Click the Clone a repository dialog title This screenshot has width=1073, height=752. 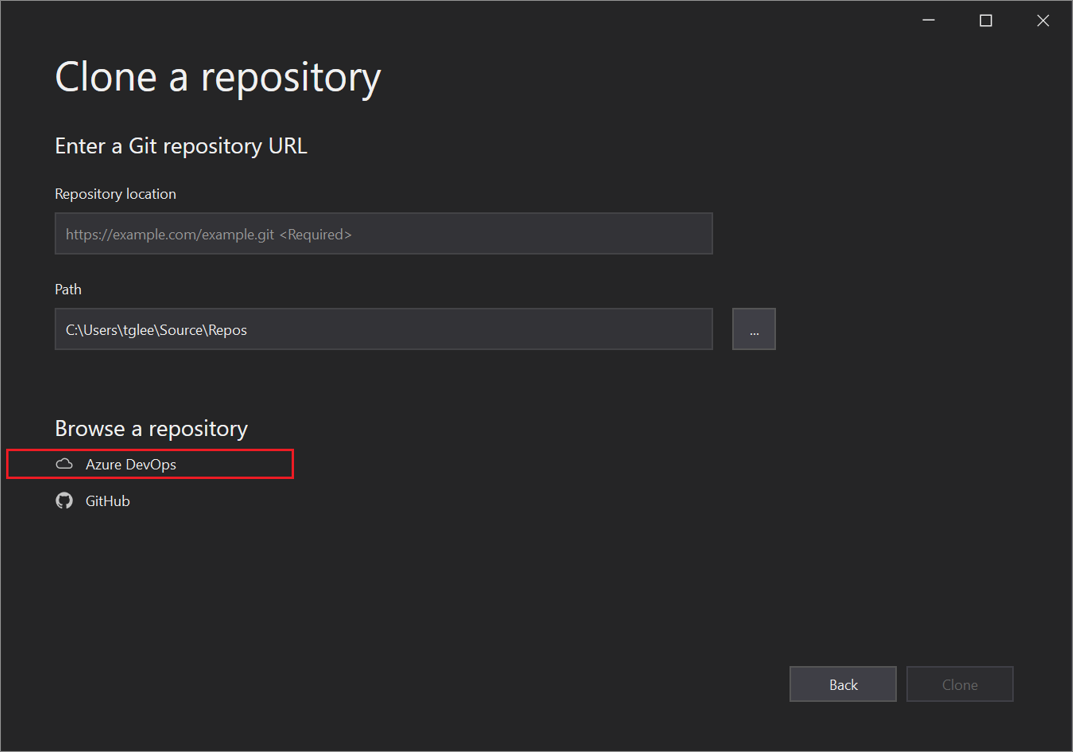[218, 77]
